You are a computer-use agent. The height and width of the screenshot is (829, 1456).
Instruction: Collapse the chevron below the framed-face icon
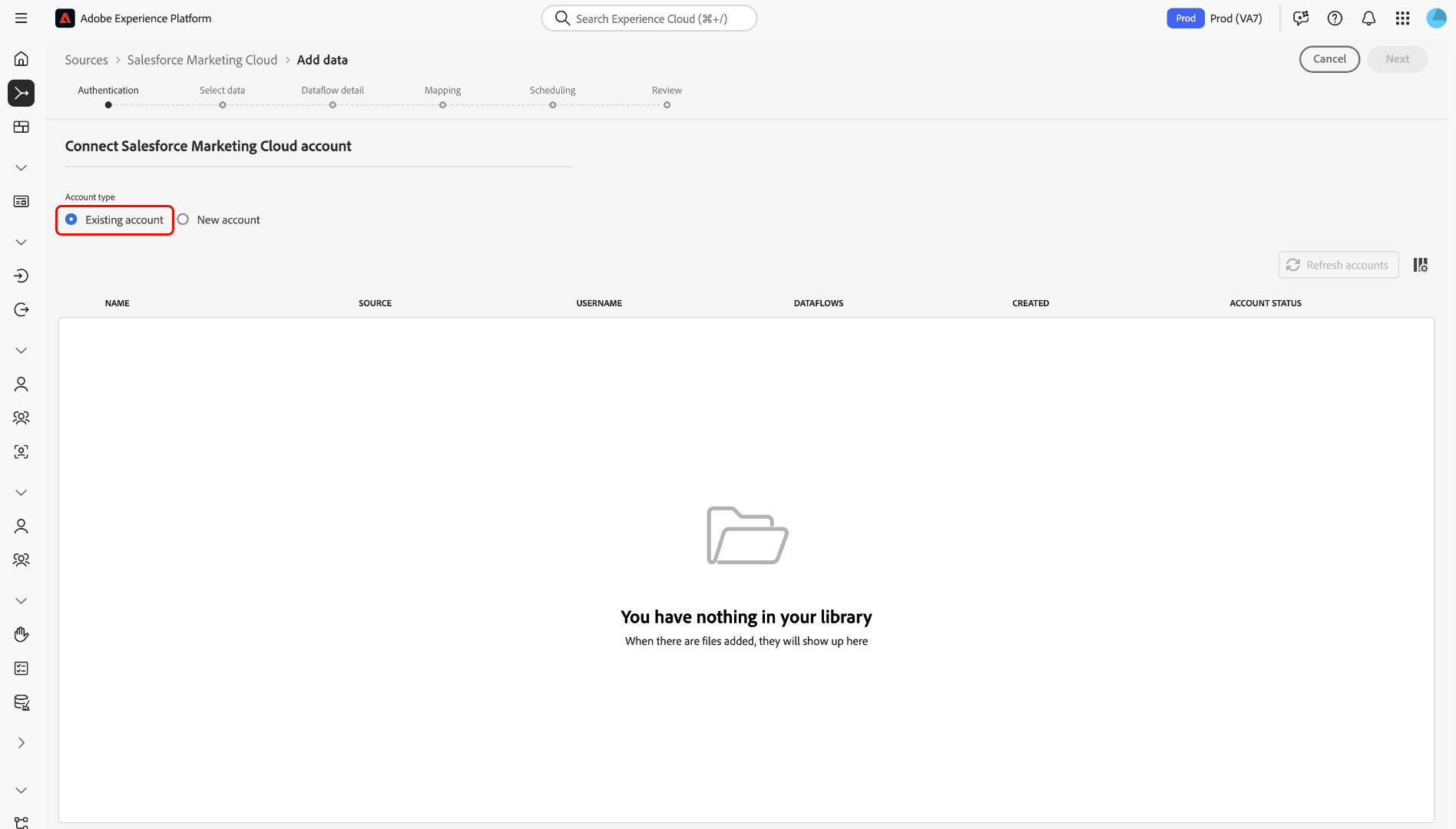coord(22,492)
